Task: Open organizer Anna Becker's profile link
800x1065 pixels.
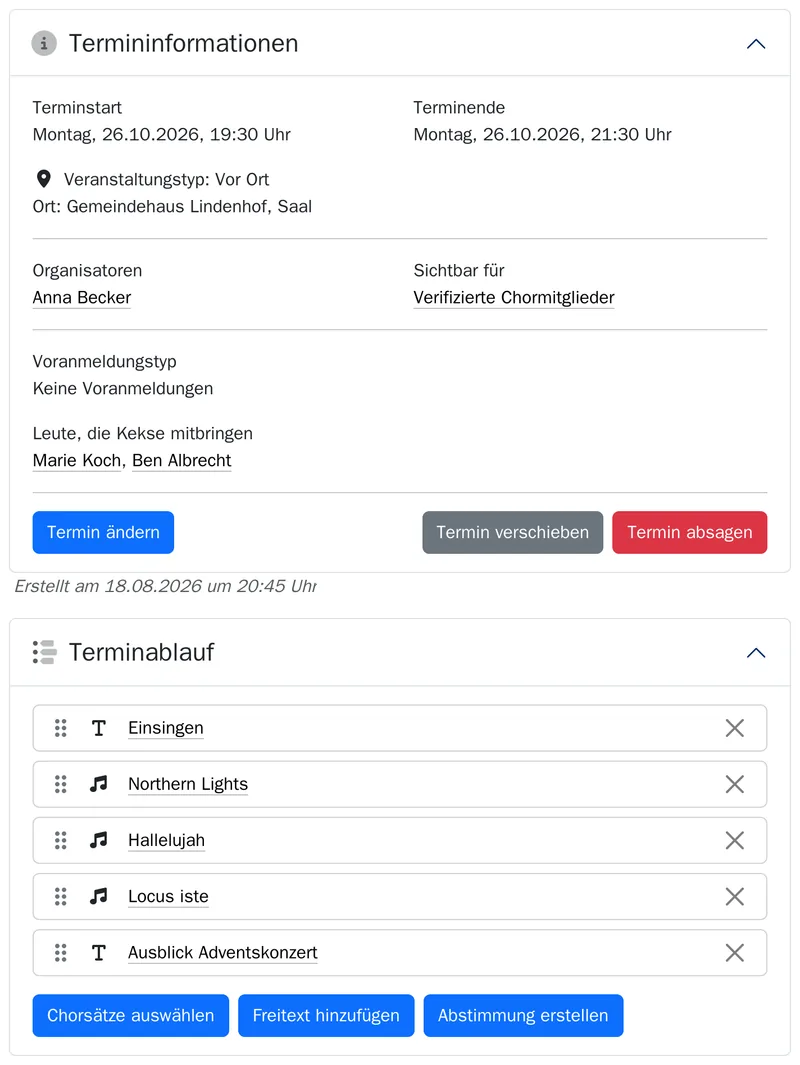Action: pyautogui.click(x=81, y=297)
